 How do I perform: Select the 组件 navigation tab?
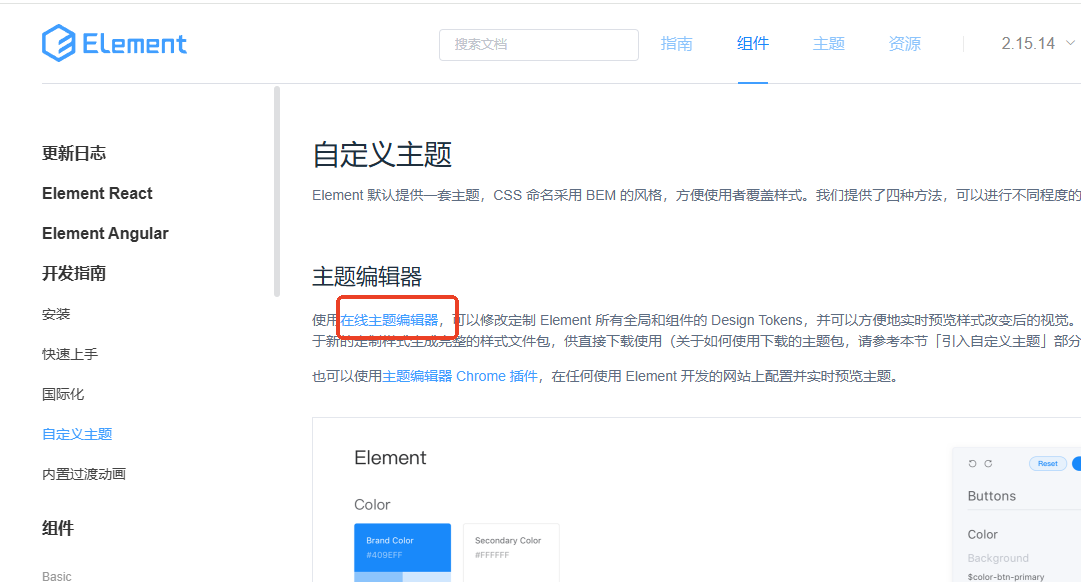click(x=752, y=43)
